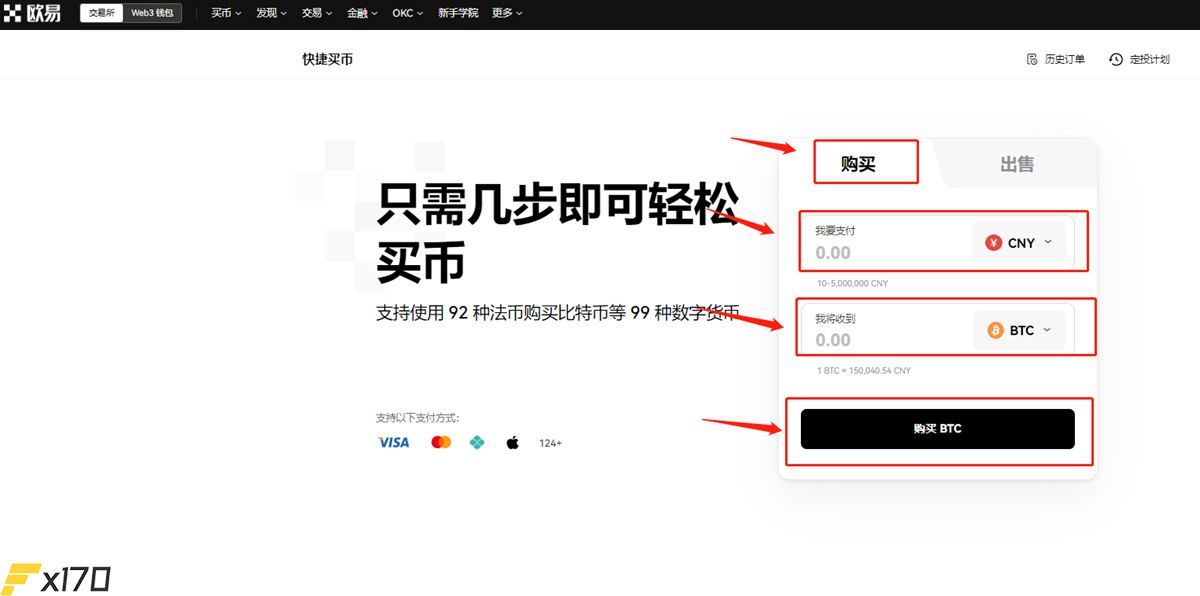1200x596 pixels.
Task: Click the Mastercard payment logo
Action: point(441,442)
